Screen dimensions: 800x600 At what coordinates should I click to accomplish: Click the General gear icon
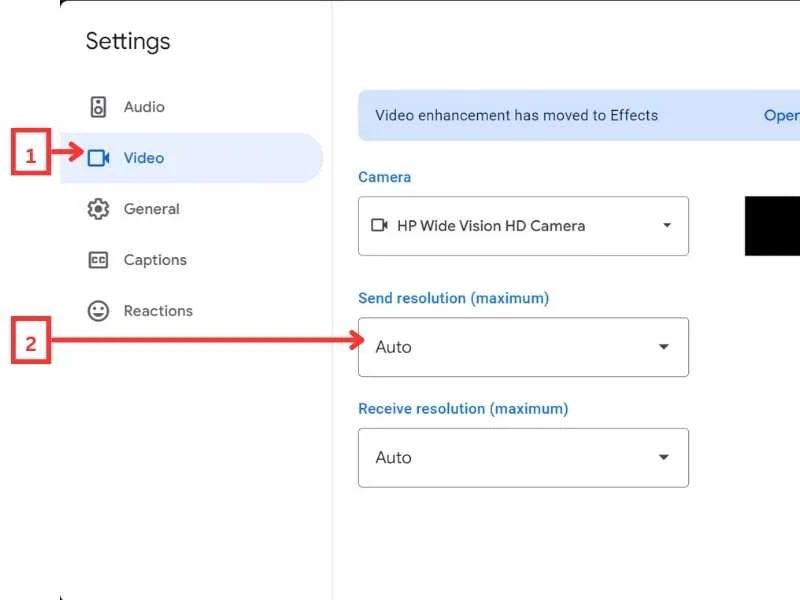(98, 209)
